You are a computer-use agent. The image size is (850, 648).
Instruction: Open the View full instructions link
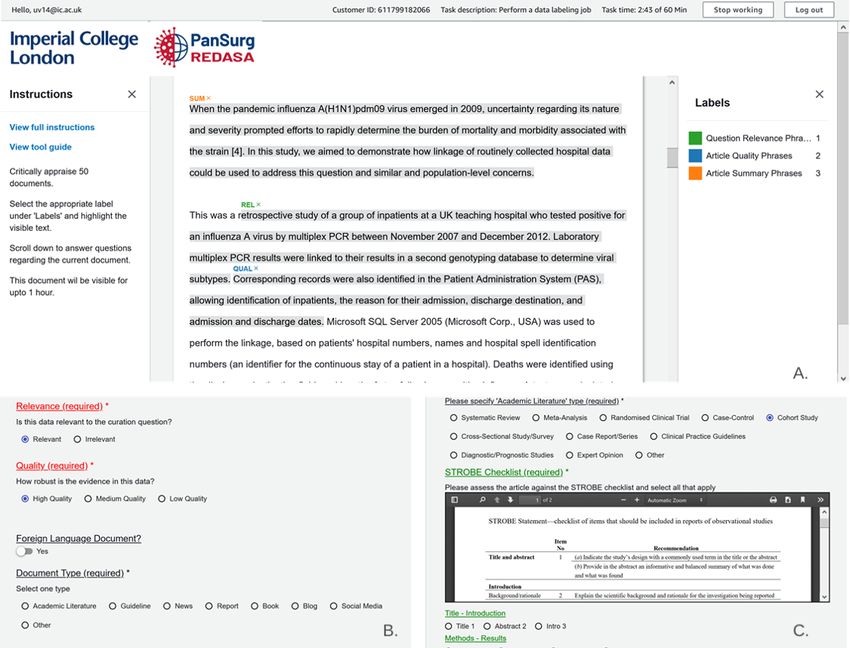[52, 127]
